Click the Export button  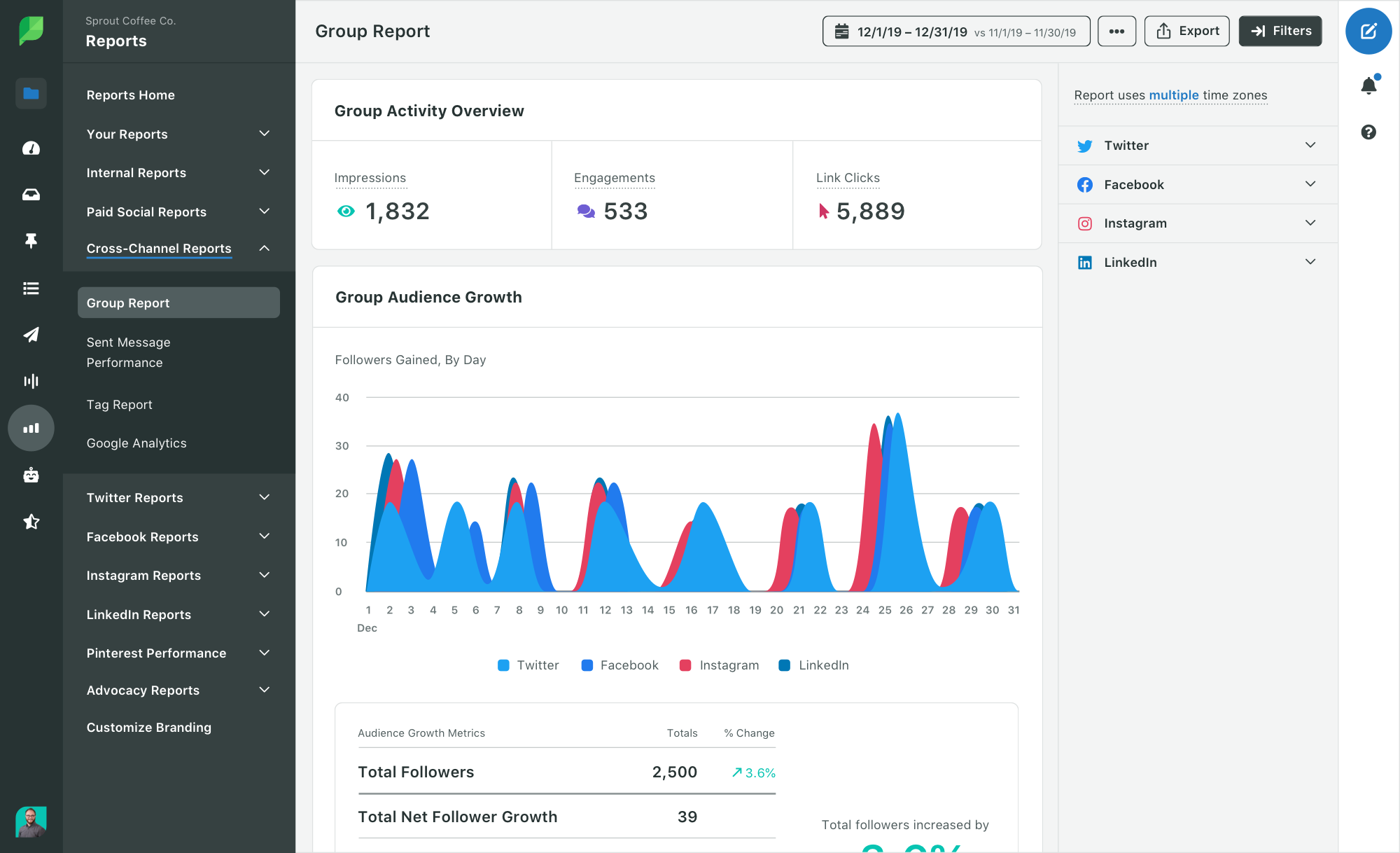1189,30
